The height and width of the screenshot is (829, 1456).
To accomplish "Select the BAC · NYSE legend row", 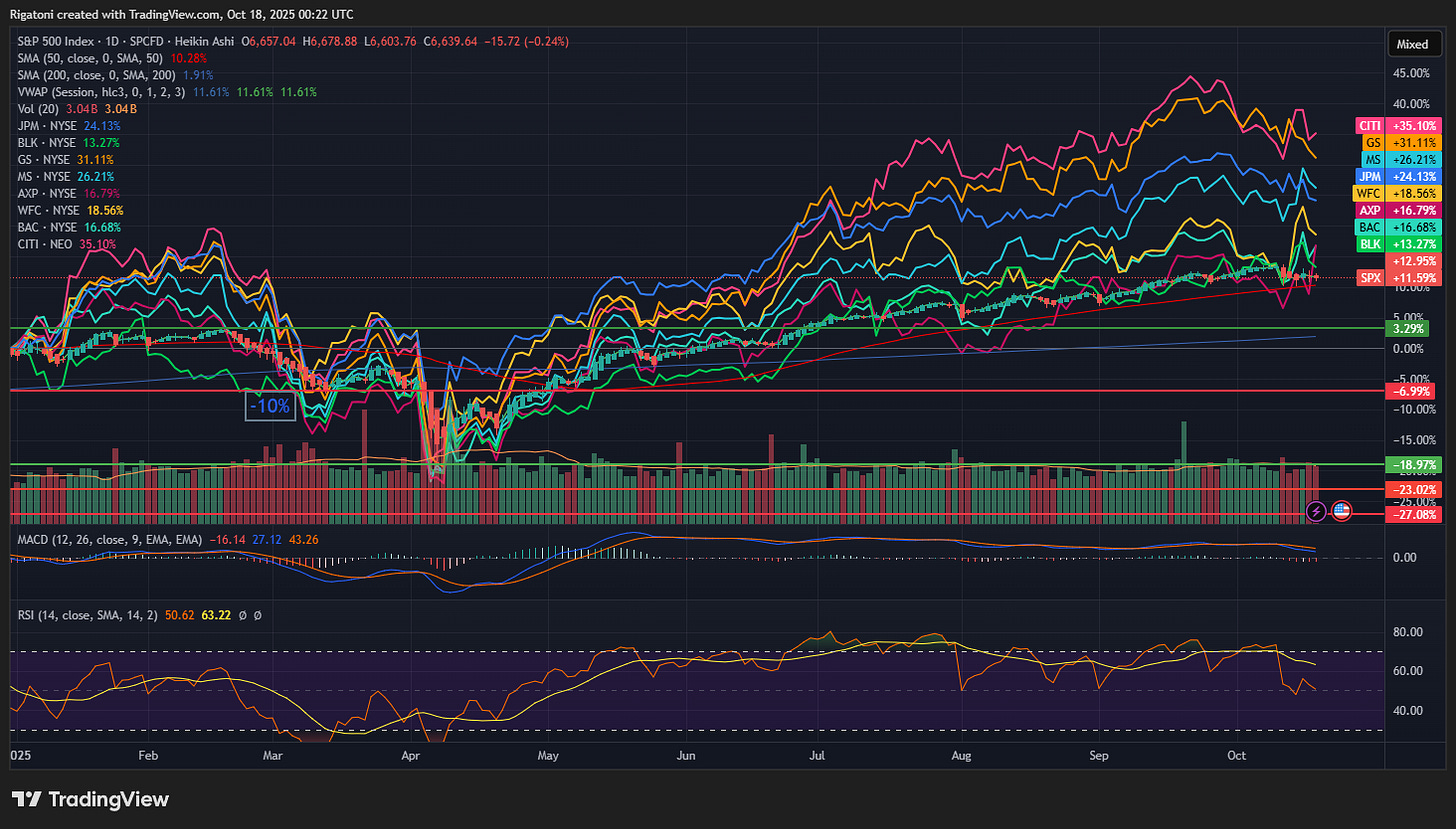I will pos(69,228).
